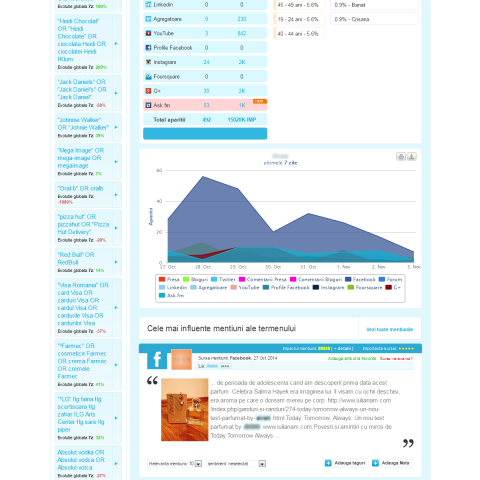Click the YouTube impact value 842
Image resolution: width=480 pixels, height=480 pixels.
(242, 33)
